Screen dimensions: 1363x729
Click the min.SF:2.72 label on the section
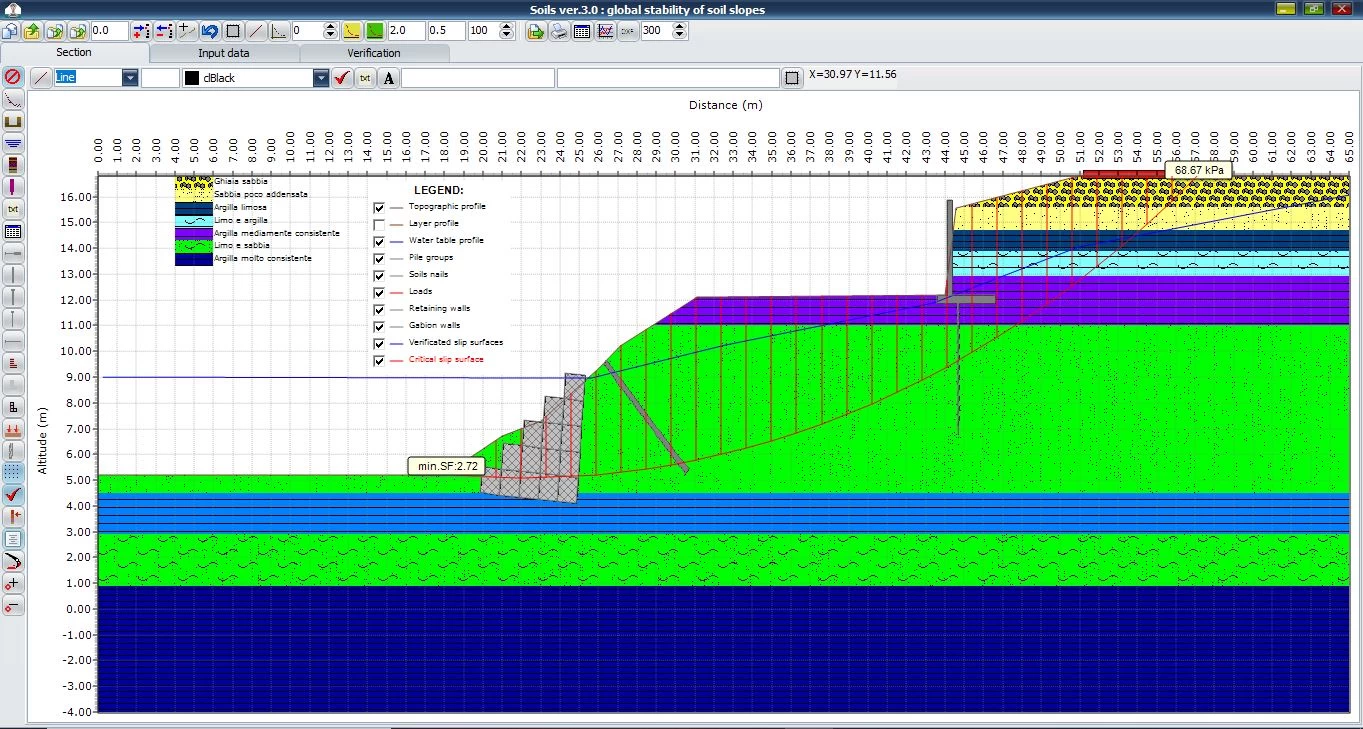point(446,466)
